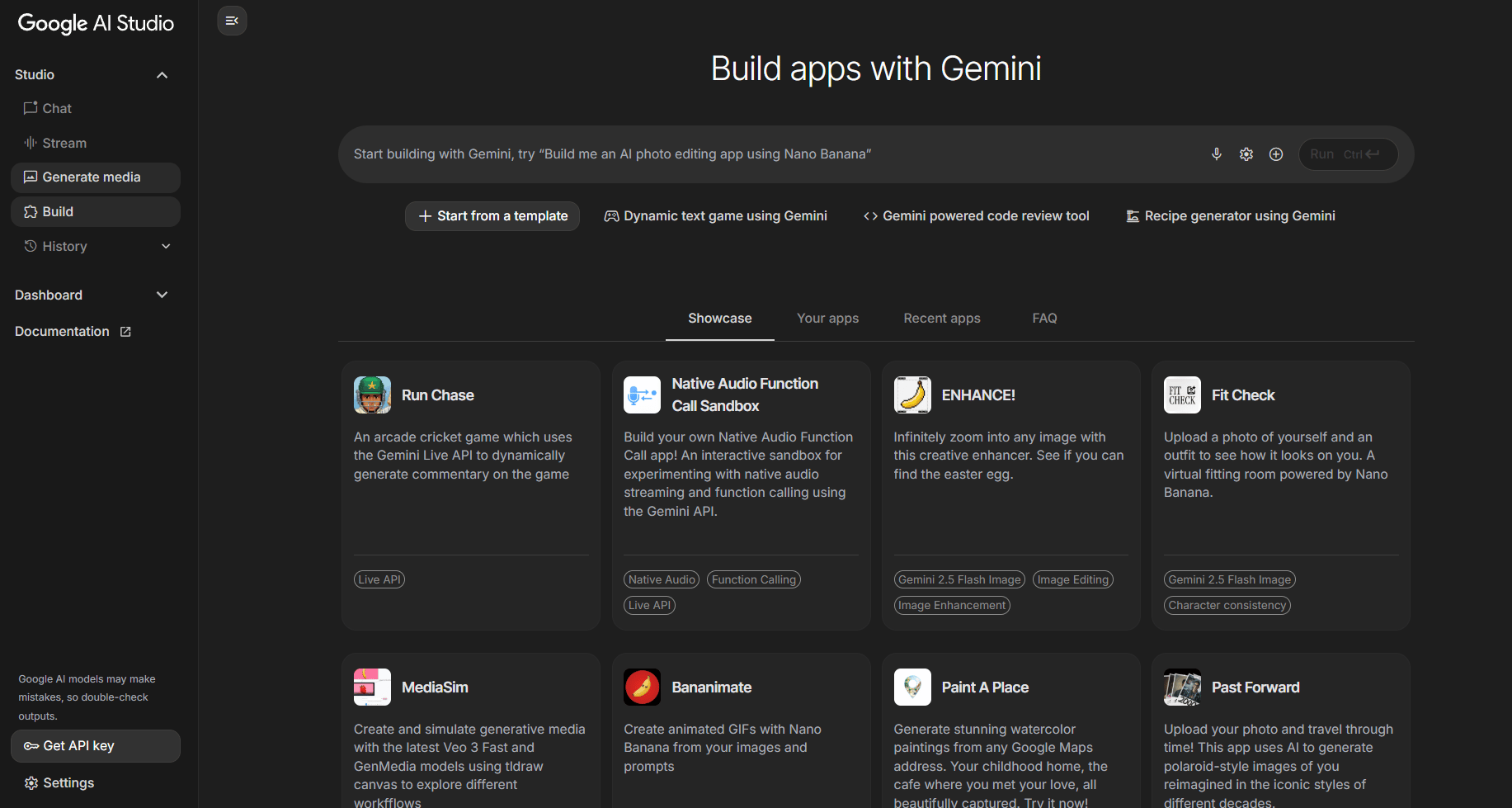Viewport: 1512px width, 808px height.
Task: Open the Run Chase app icon
Action: [x=372, y=395]
